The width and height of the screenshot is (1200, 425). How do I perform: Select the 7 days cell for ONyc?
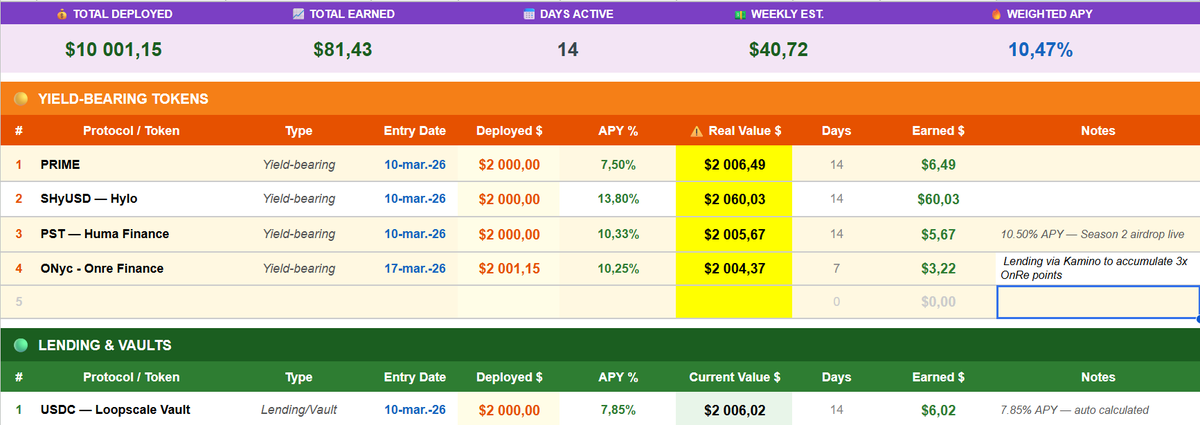[836, 268]
